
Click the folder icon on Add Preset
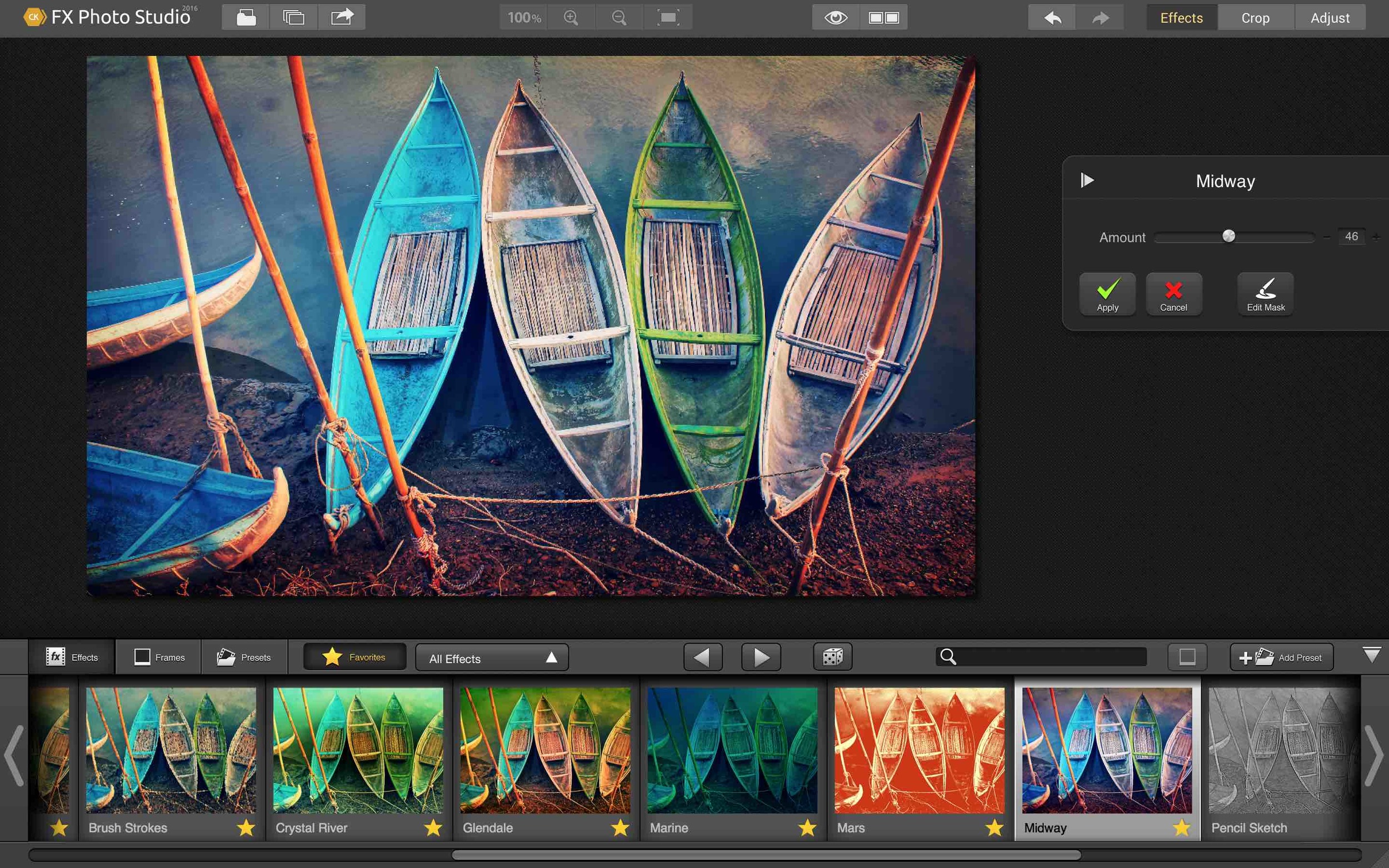[x=1264, y=657]
